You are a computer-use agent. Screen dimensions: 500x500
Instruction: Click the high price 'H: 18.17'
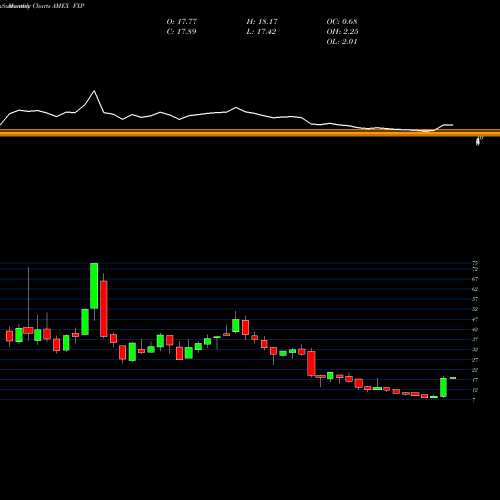(262, 22)
